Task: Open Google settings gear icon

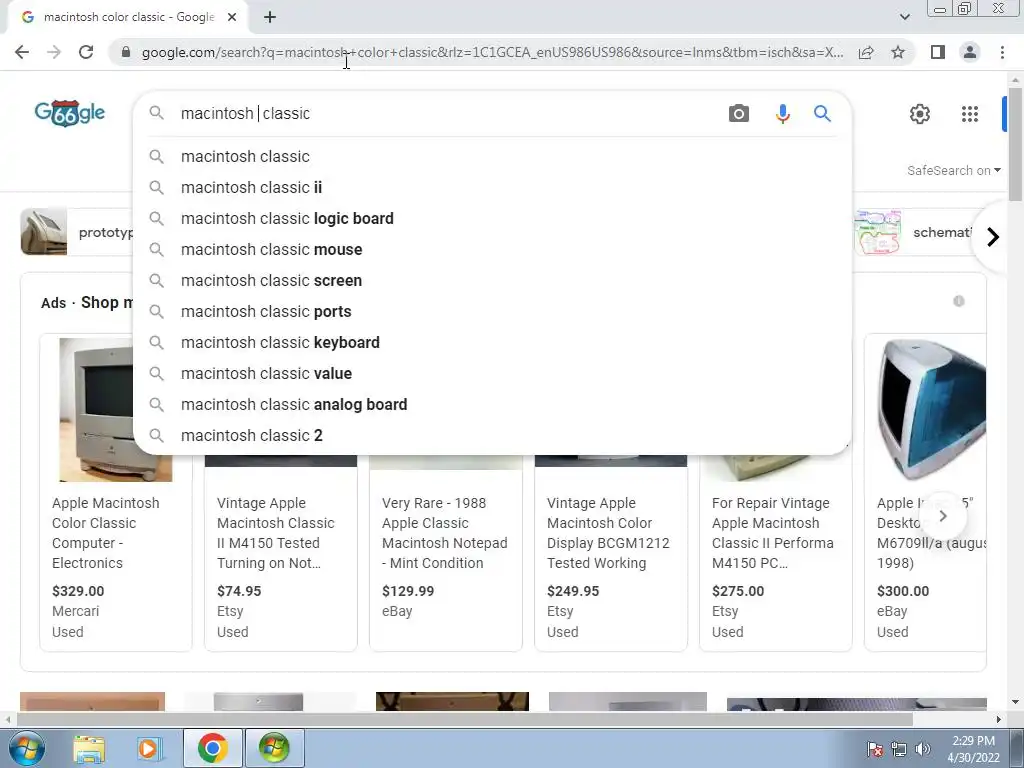Action: pyautogui.click(x=920, y=114)
